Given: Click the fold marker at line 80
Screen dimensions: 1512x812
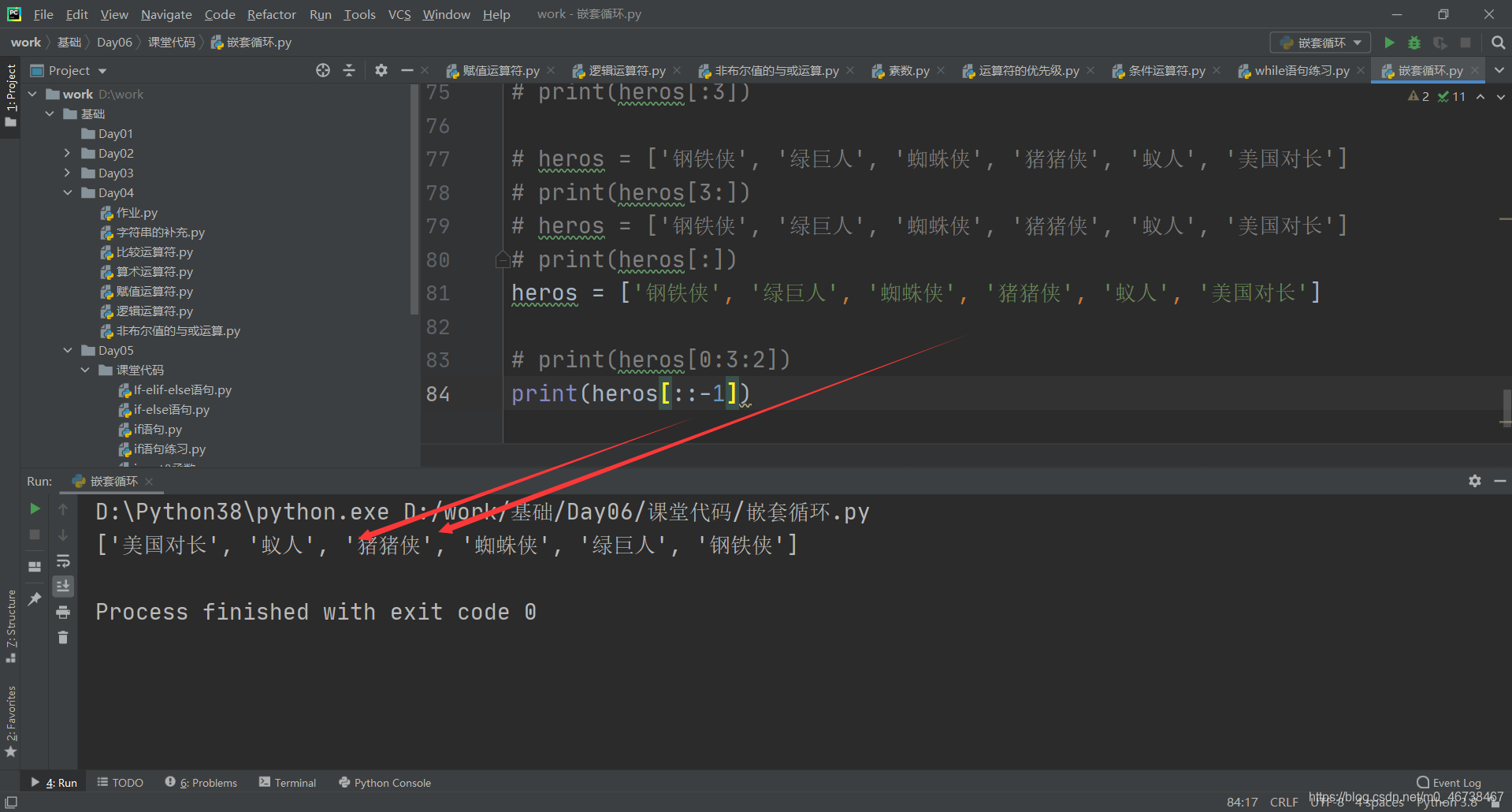Looking at the screenshot, I should click(502, 259).
